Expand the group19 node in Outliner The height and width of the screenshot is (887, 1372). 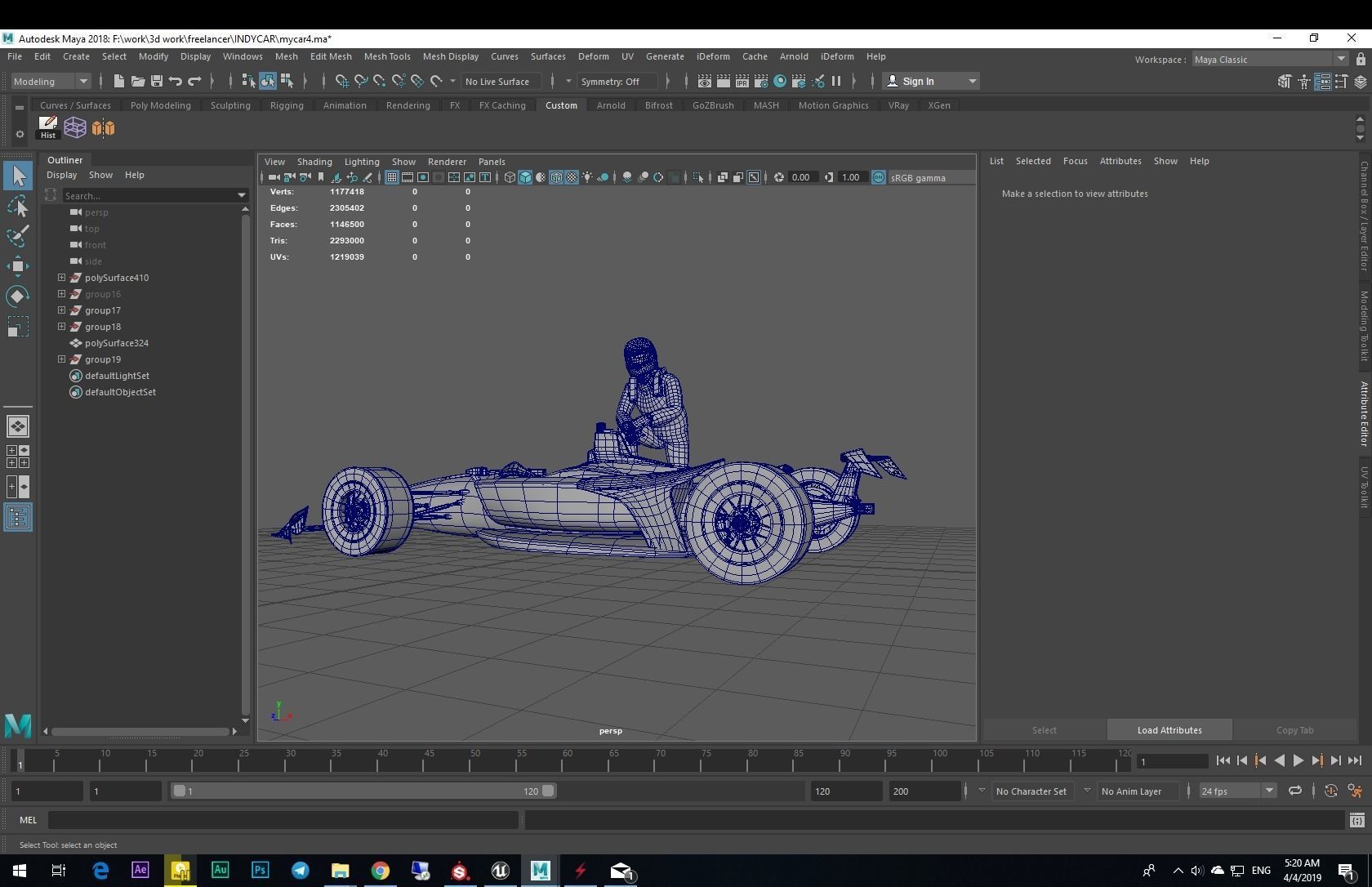tap(61, 359)
